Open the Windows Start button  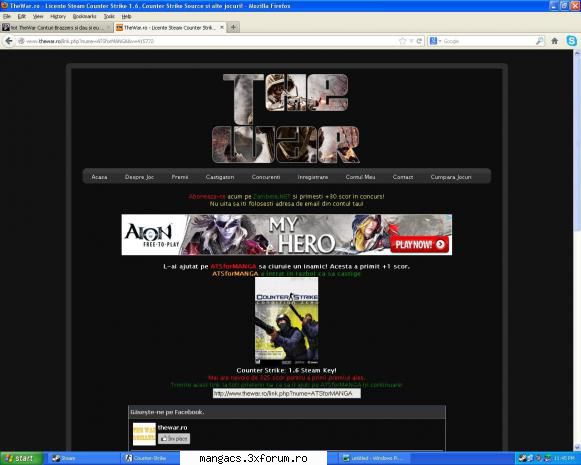(x=21, y=458)
